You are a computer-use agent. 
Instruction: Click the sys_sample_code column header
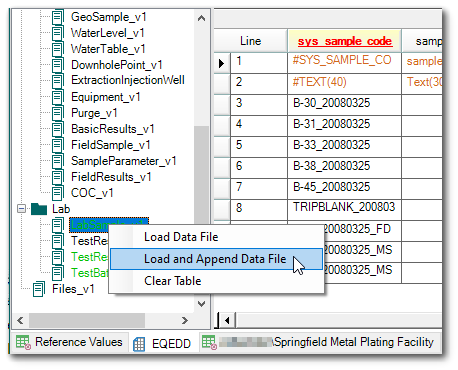click(x=345, y=41)
